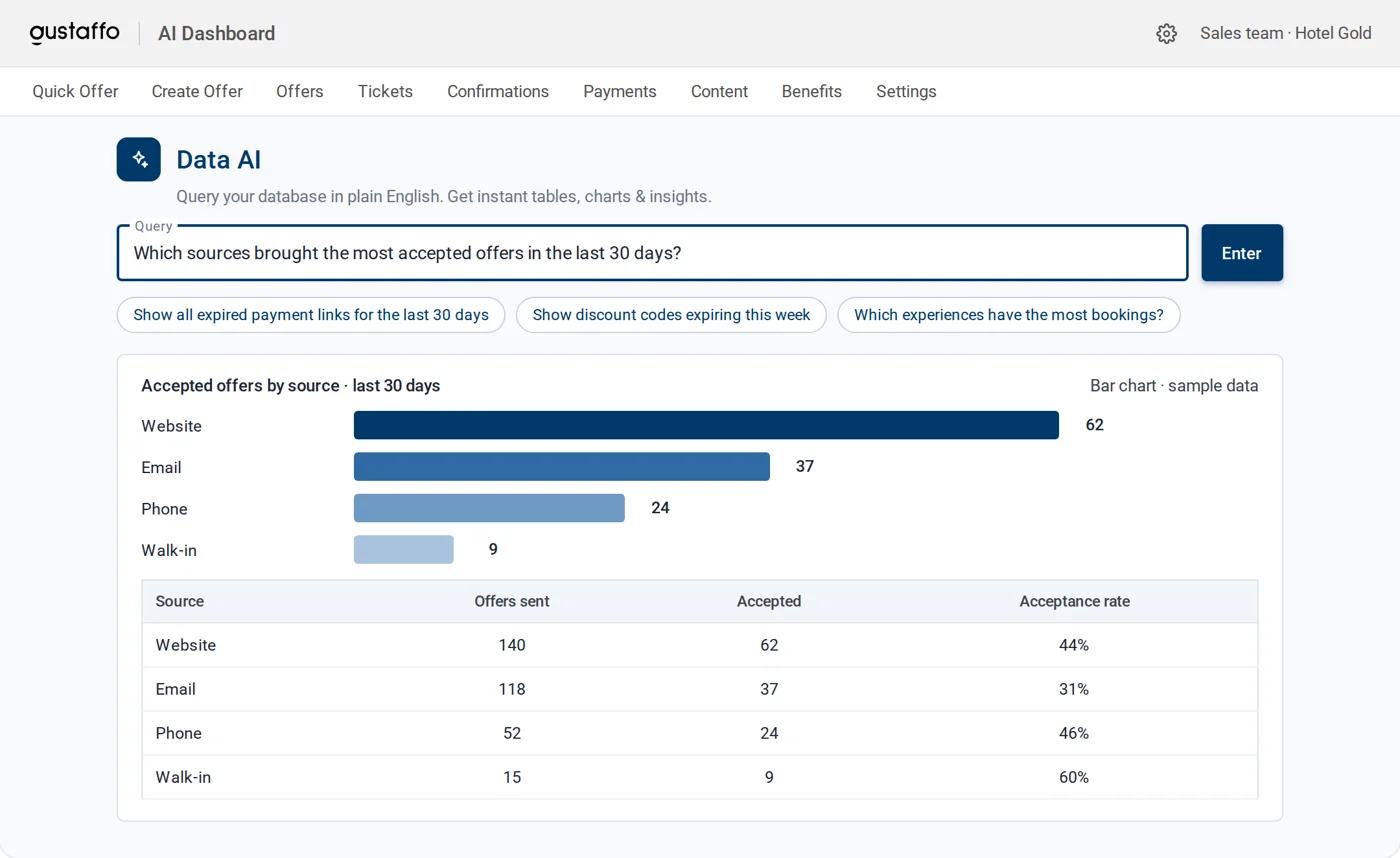The height and width of the screenshot is (858, 1400).
Task: Click the Source column header
Action: (x=180, y=601)
